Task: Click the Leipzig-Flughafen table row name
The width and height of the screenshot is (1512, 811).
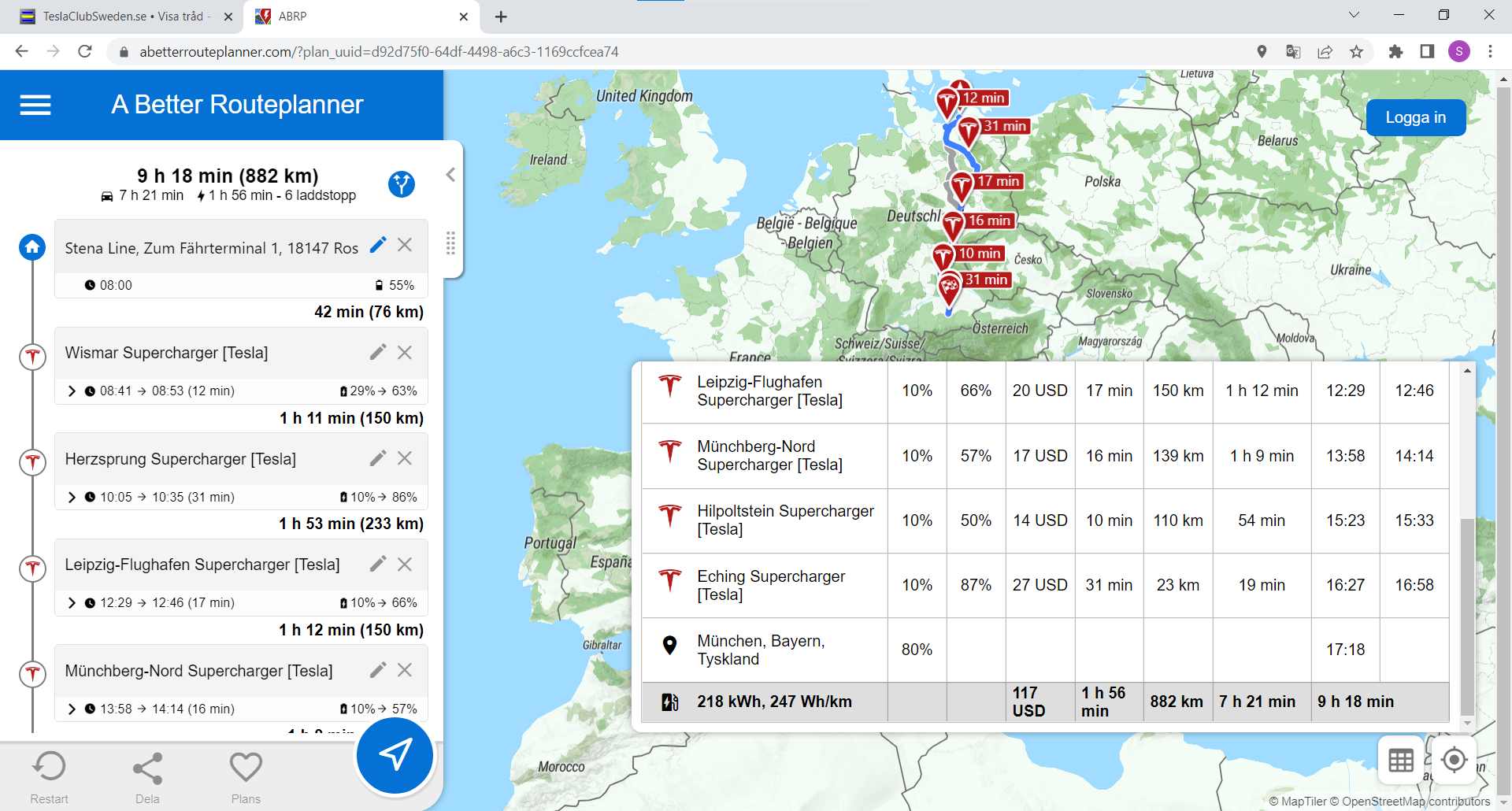Action: point(769,391)
